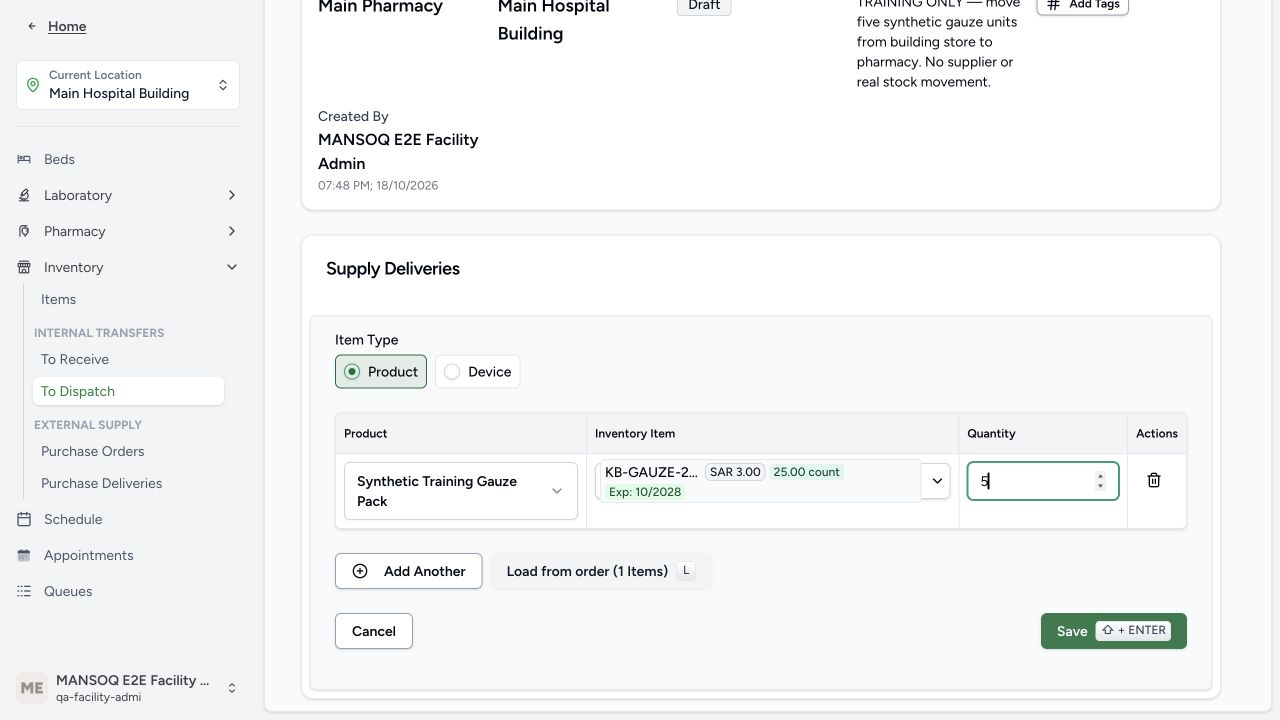Click the Beds bed icon in the sidebar

click(24, 159)
